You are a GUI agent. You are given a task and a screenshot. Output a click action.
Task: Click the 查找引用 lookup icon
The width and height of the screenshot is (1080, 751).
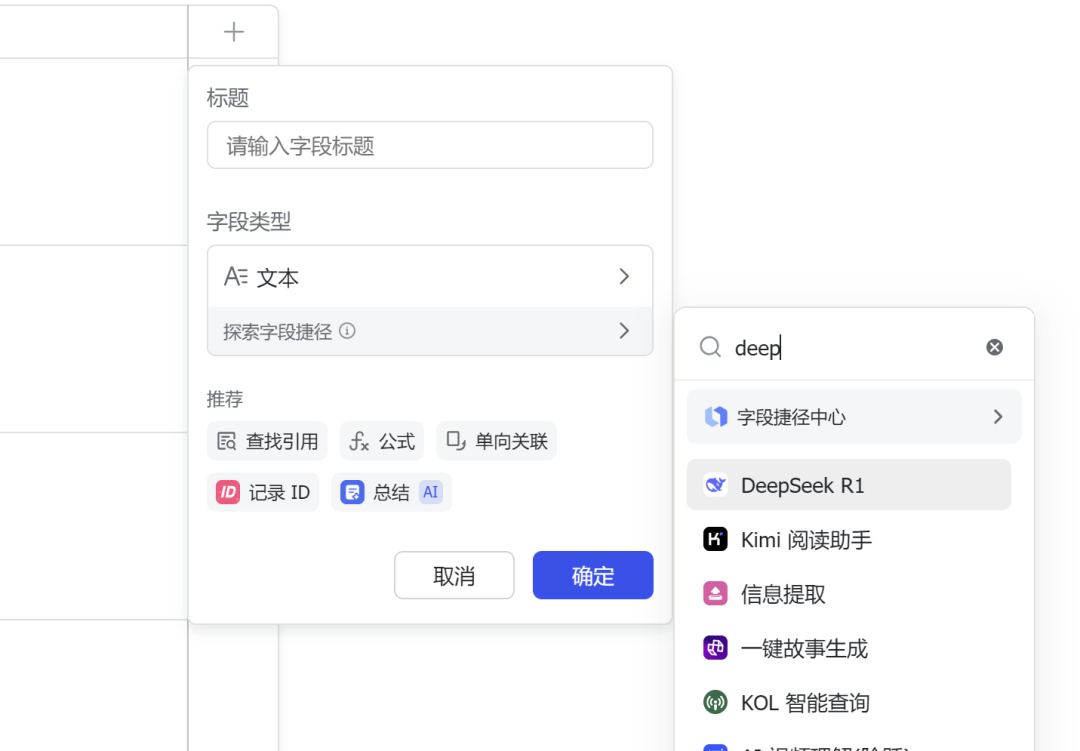point(227,441)
